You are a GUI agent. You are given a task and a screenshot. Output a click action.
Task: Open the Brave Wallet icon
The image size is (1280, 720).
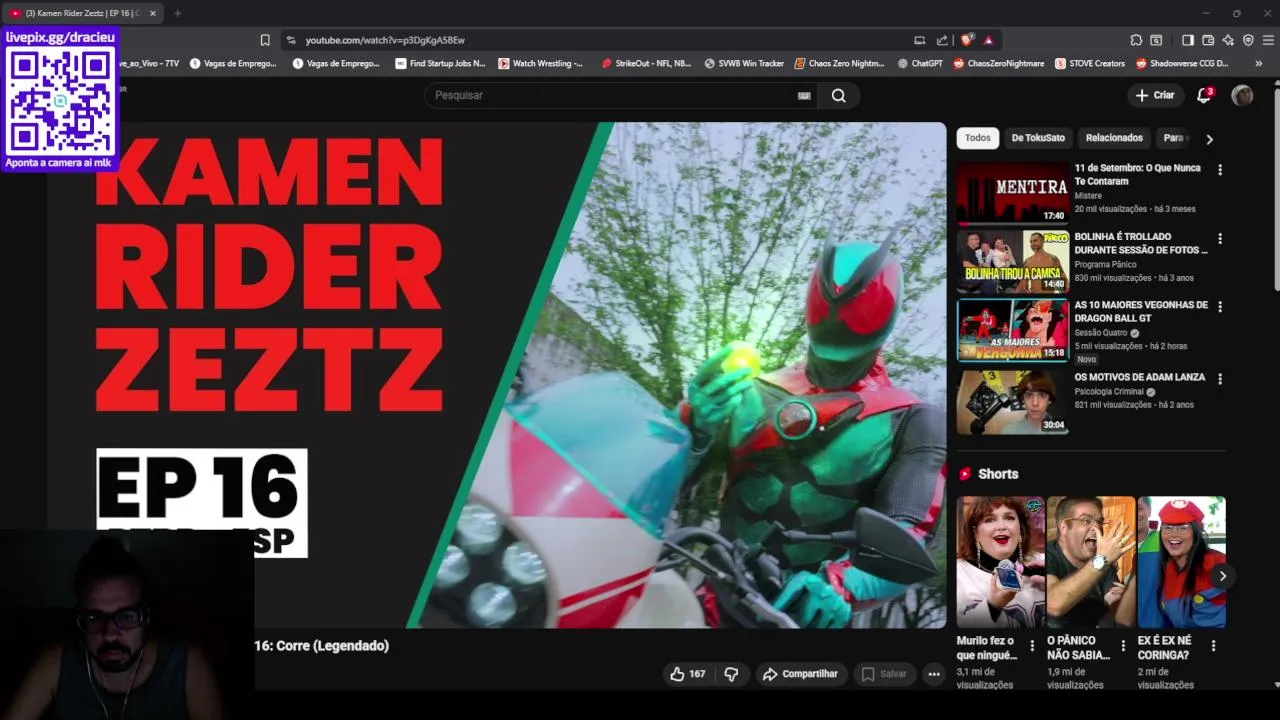click(1208, 40)
